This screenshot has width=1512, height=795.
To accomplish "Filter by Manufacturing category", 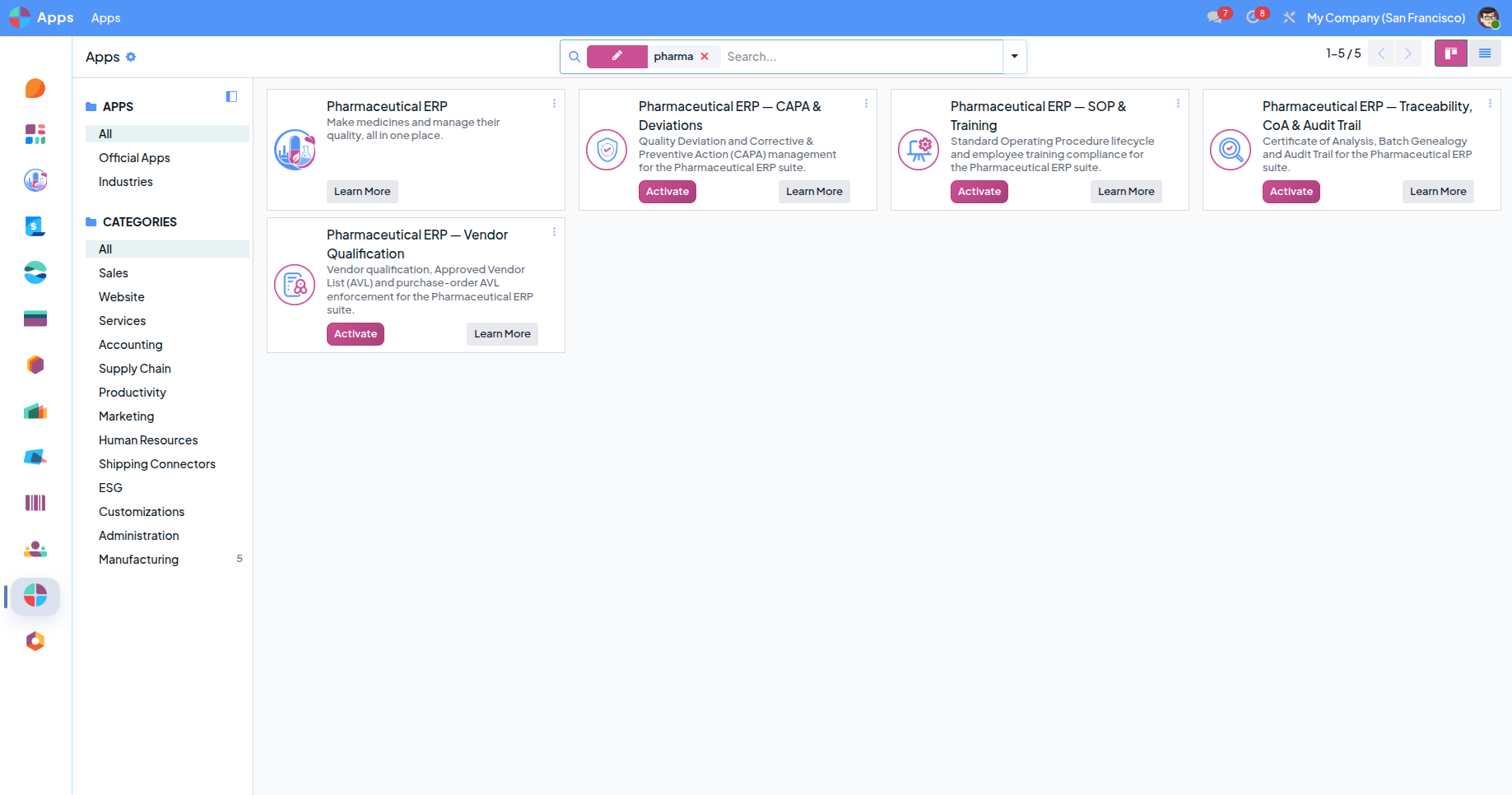I will 167,559.
